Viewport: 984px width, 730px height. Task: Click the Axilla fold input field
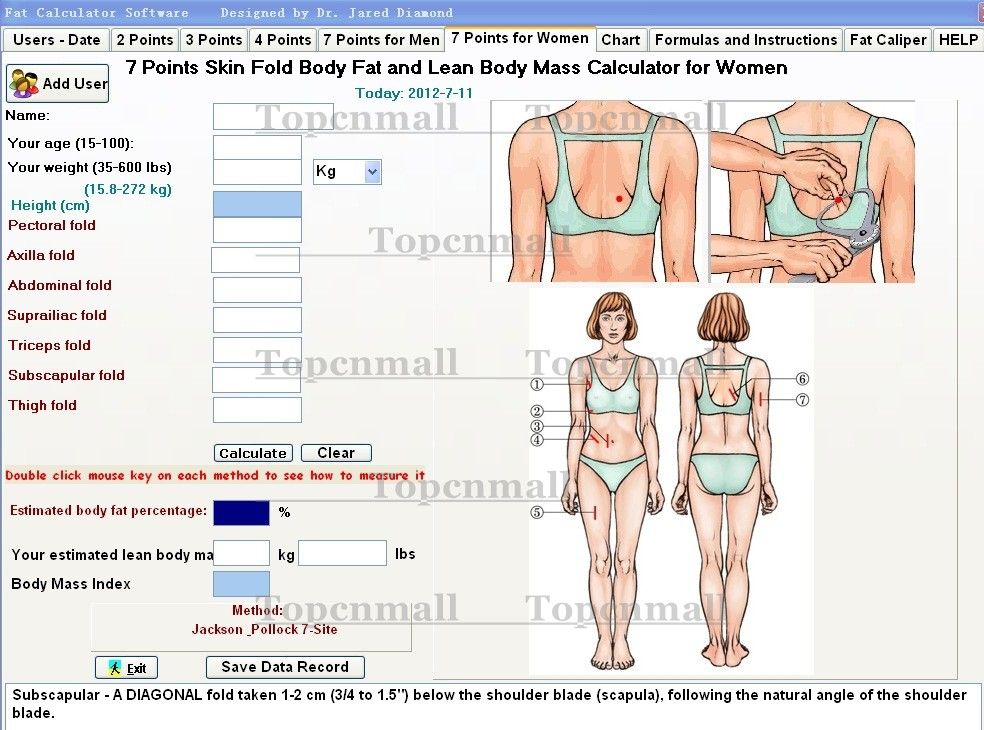[x=255, y=260]
